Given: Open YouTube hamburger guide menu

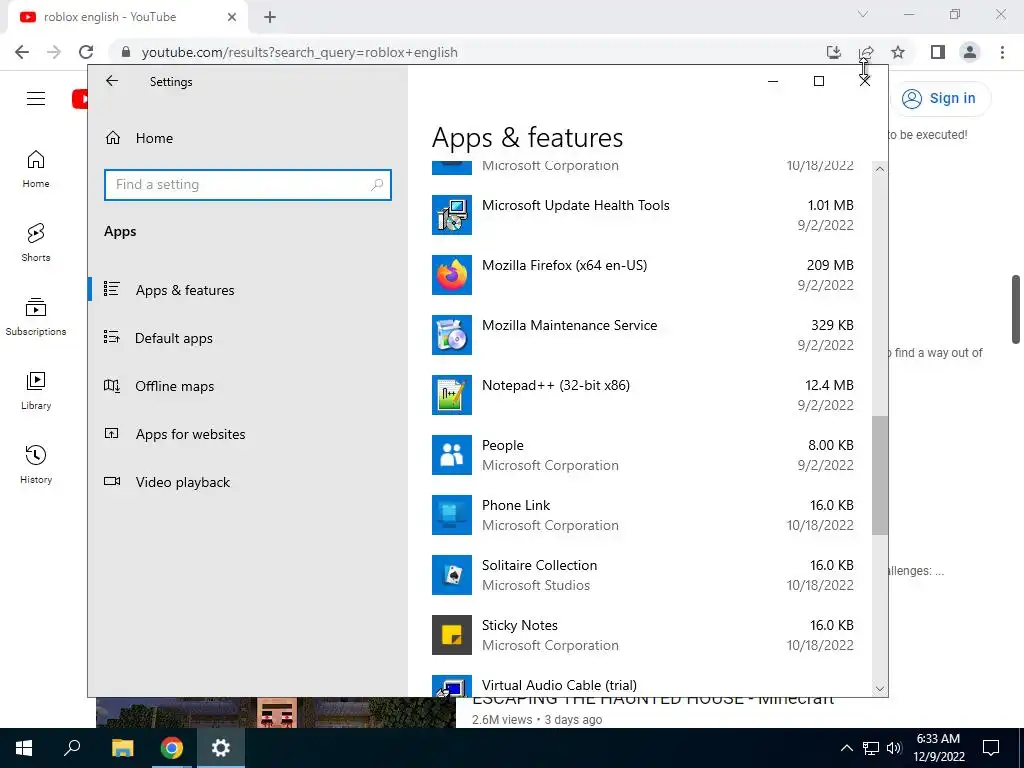Looking at the screenshot, I should click(36, 99).
